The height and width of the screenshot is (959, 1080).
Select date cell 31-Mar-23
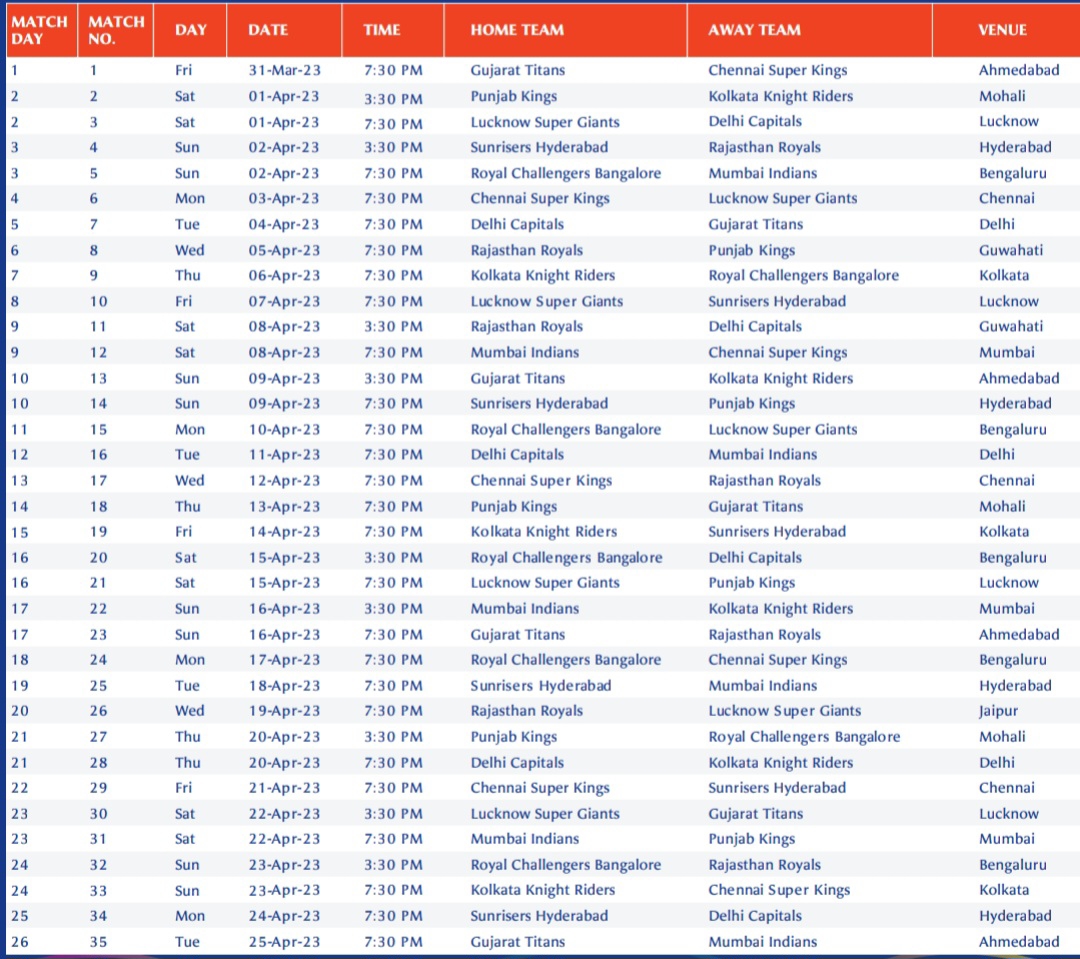click(x=284, y=70)
